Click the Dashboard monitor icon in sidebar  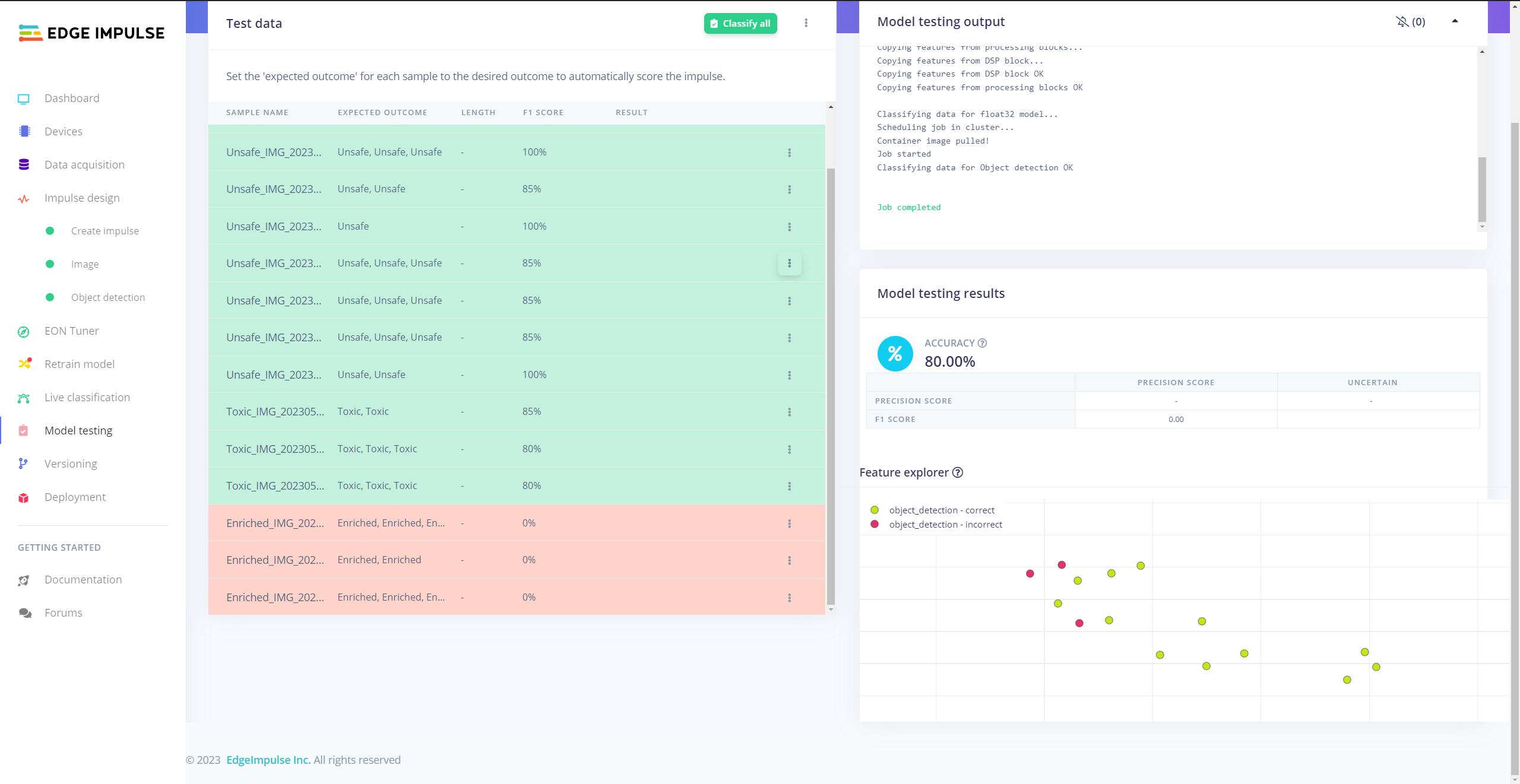[x=24, y=99]
